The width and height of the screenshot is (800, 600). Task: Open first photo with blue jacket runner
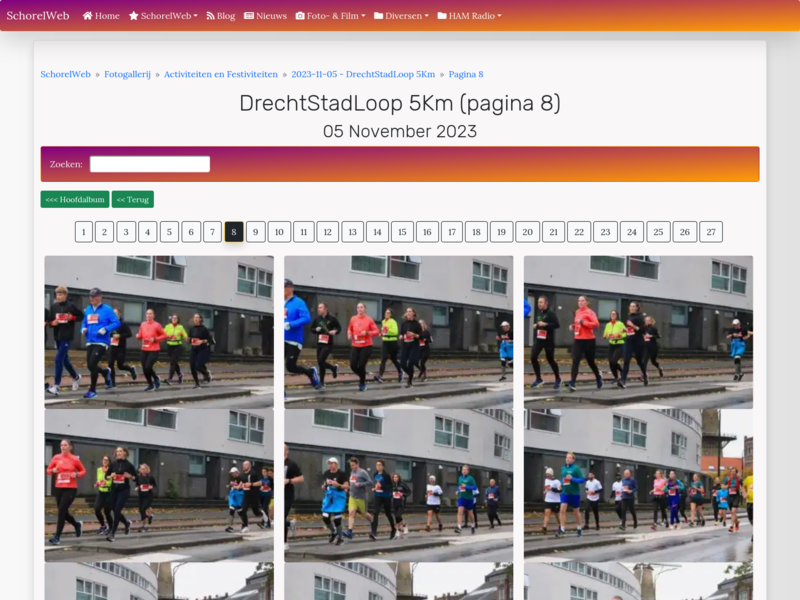click(x=159, y=332)
